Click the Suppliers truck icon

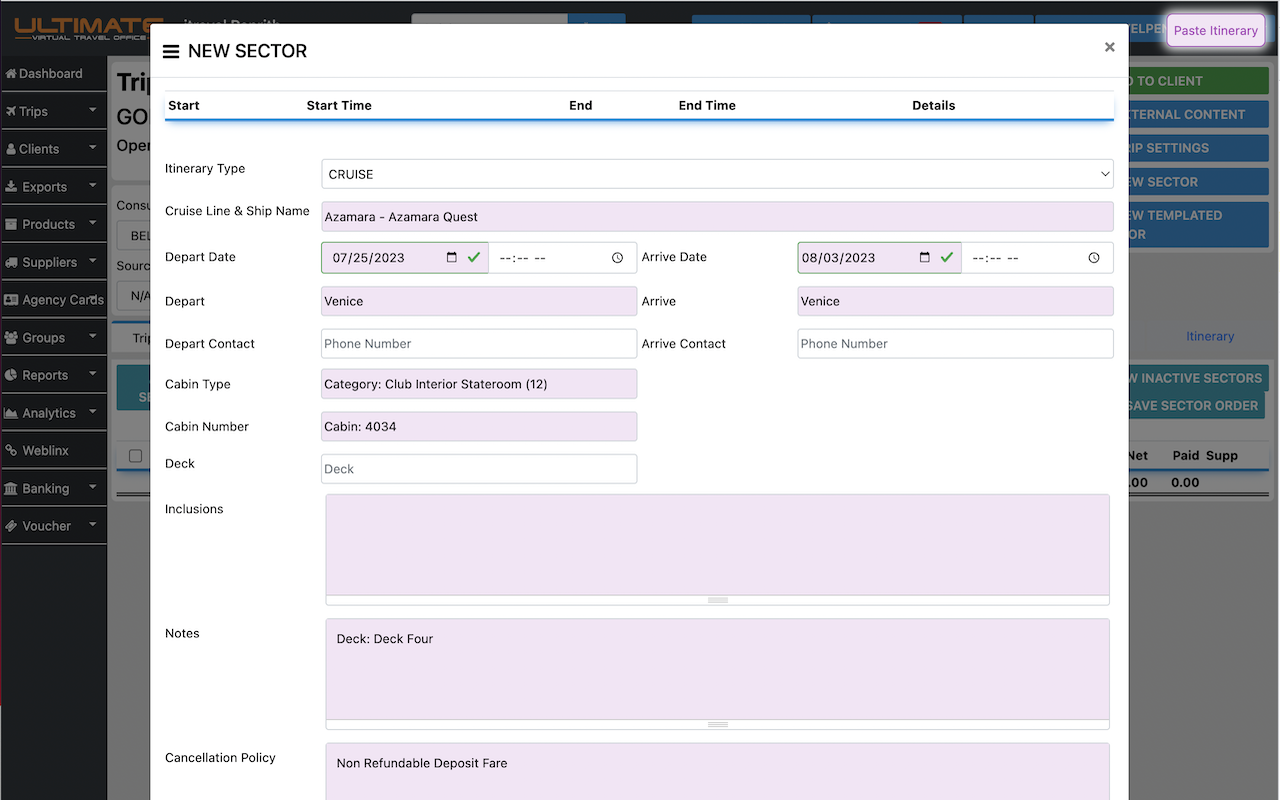(x=11, y=262)
